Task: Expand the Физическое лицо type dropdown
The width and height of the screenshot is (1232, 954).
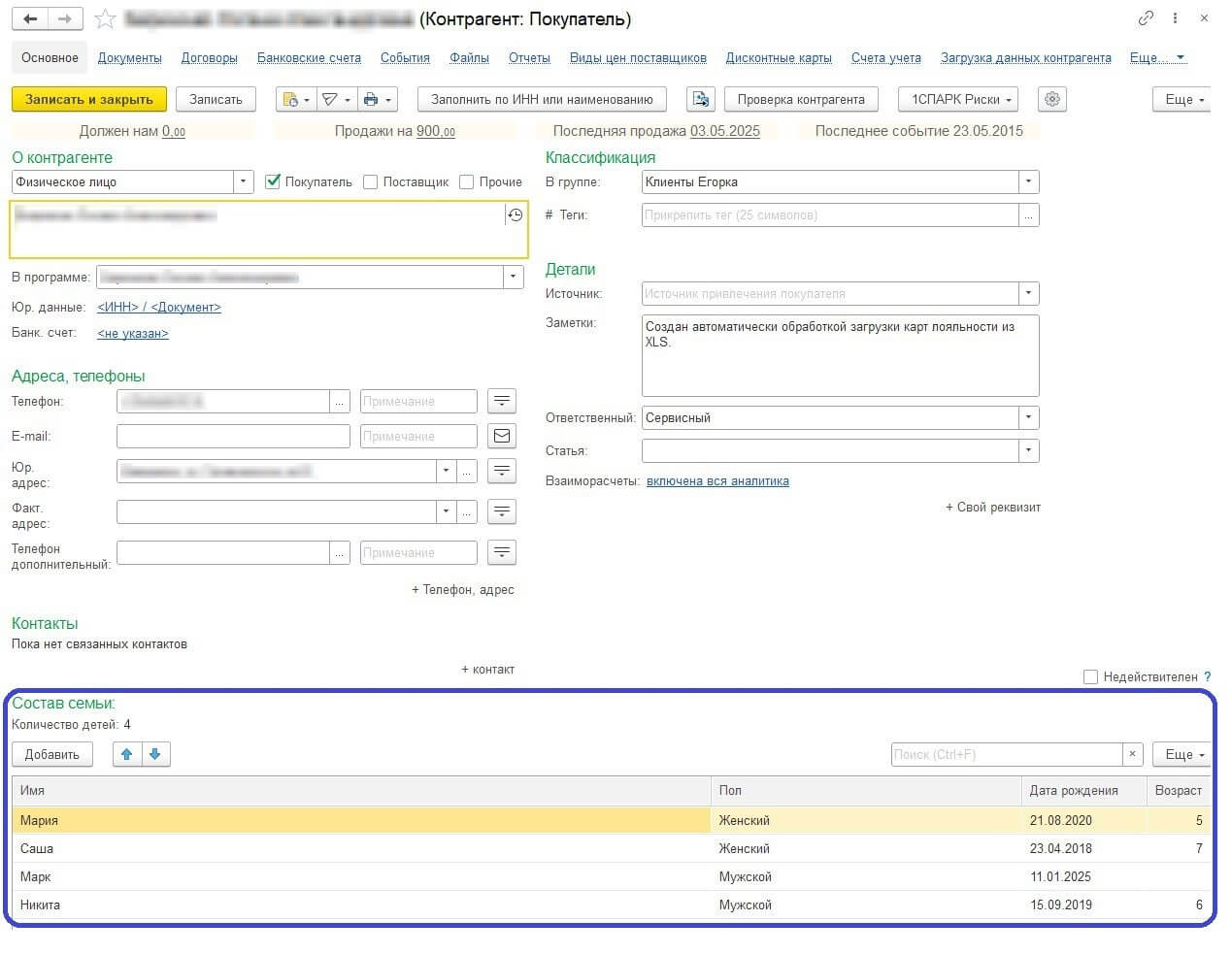Action: (x=243, y=181)
